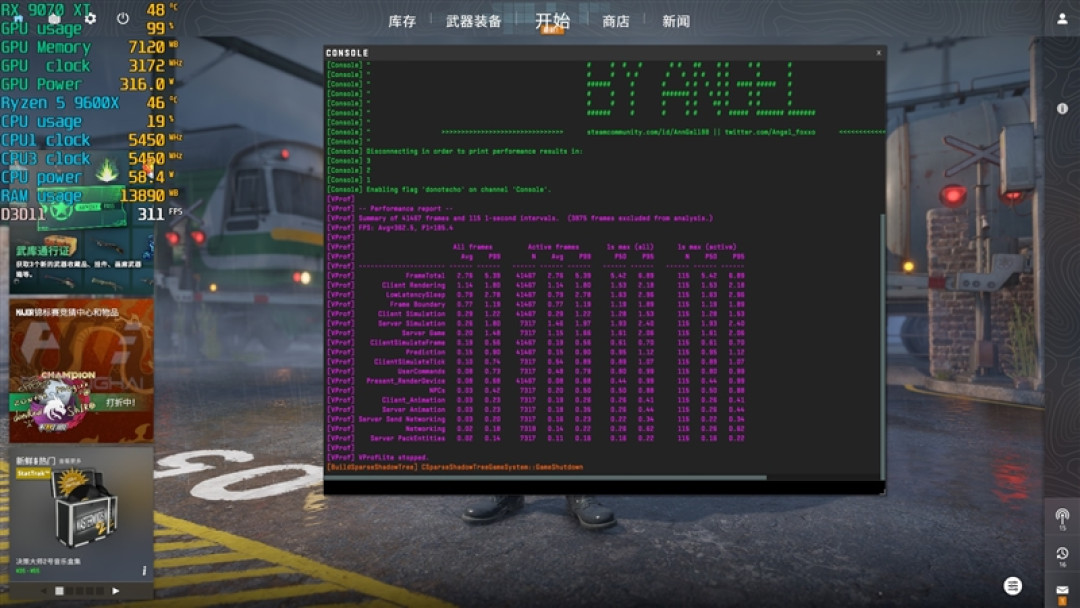The image size is (1080, 608).
Task: Click the 'Disconnecting in order to print' line
Action: tap(474, 151)
